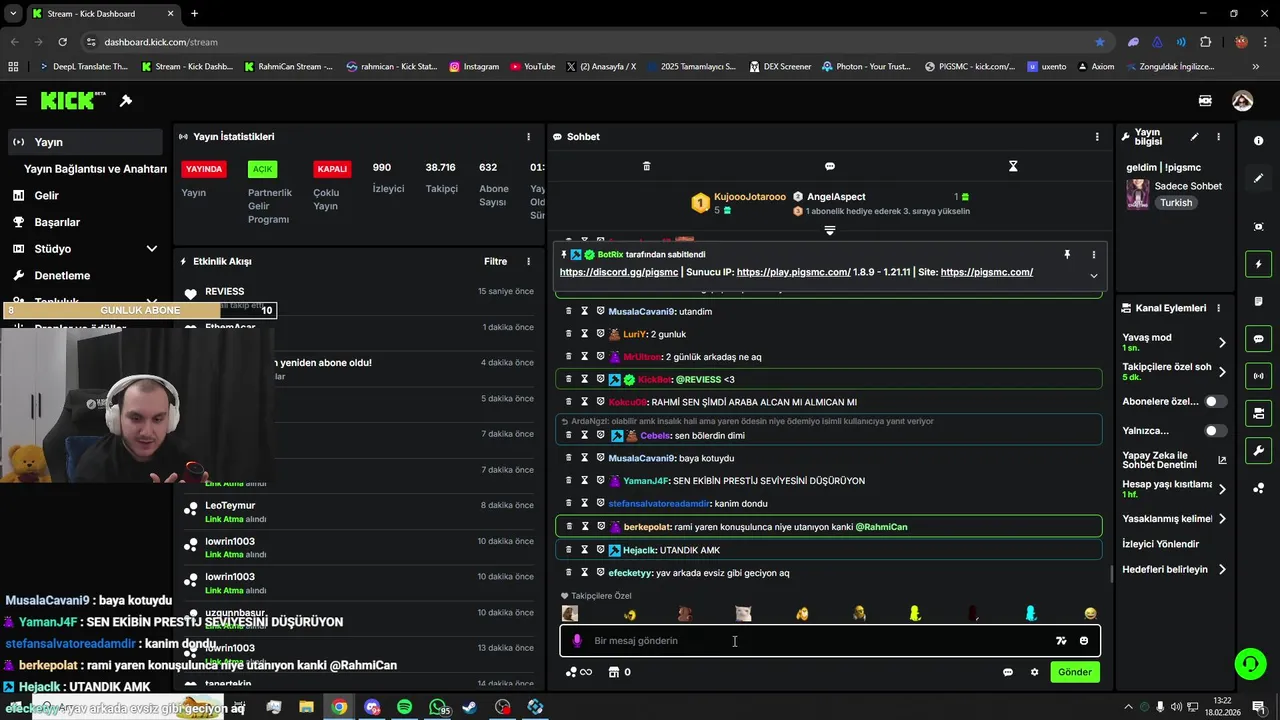Open the Hesap yaşı kısıtlama settings arrow
This screenshot has width=1280, height=720.
pyautogui.click(x=1222, y=489)
